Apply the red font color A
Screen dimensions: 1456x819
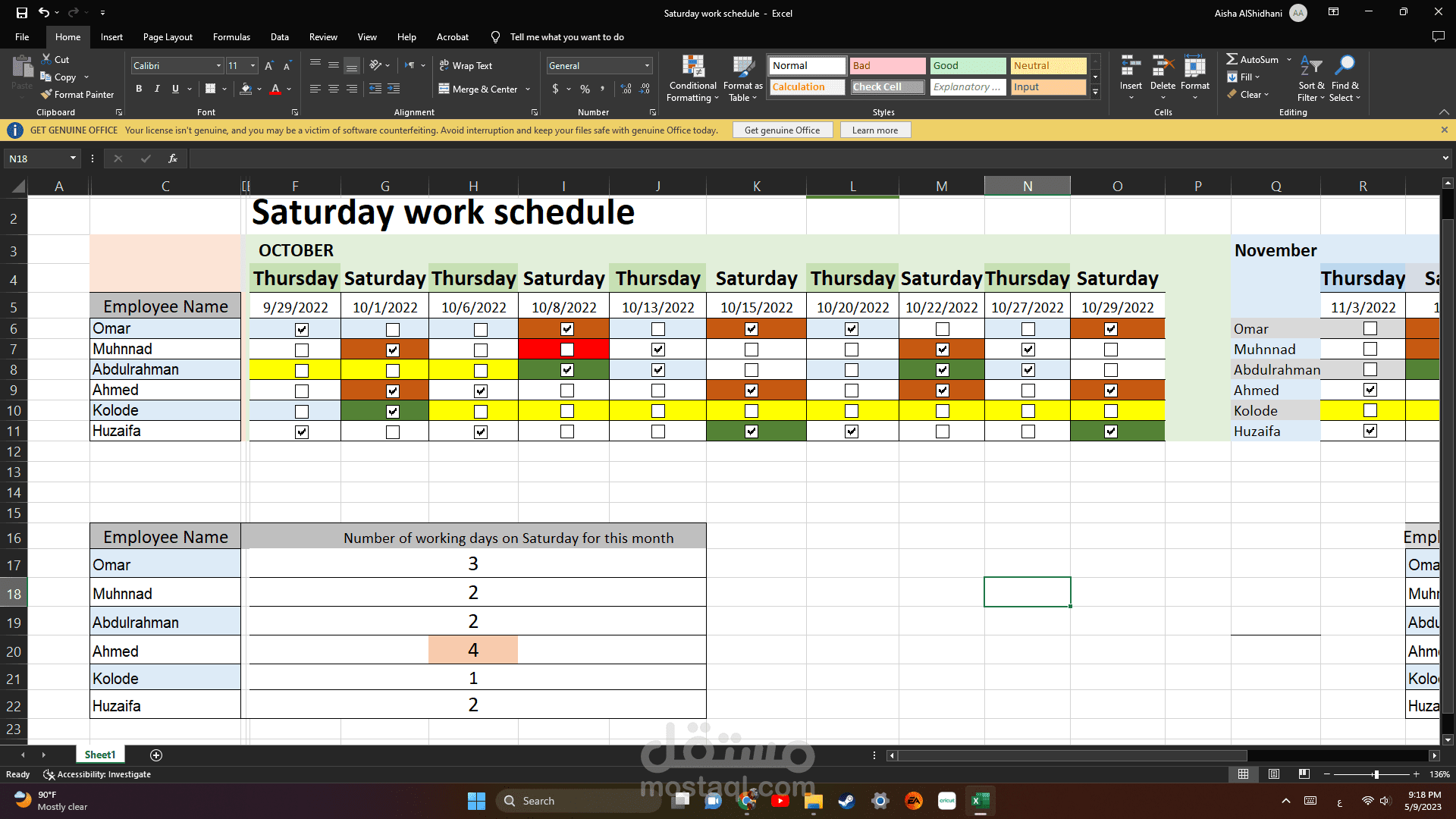(275, 89)
